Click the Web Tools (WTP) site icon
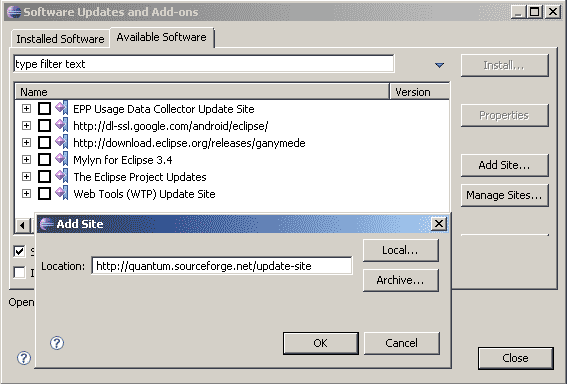The width and height of the screenshot is (567, 384). 61,193
